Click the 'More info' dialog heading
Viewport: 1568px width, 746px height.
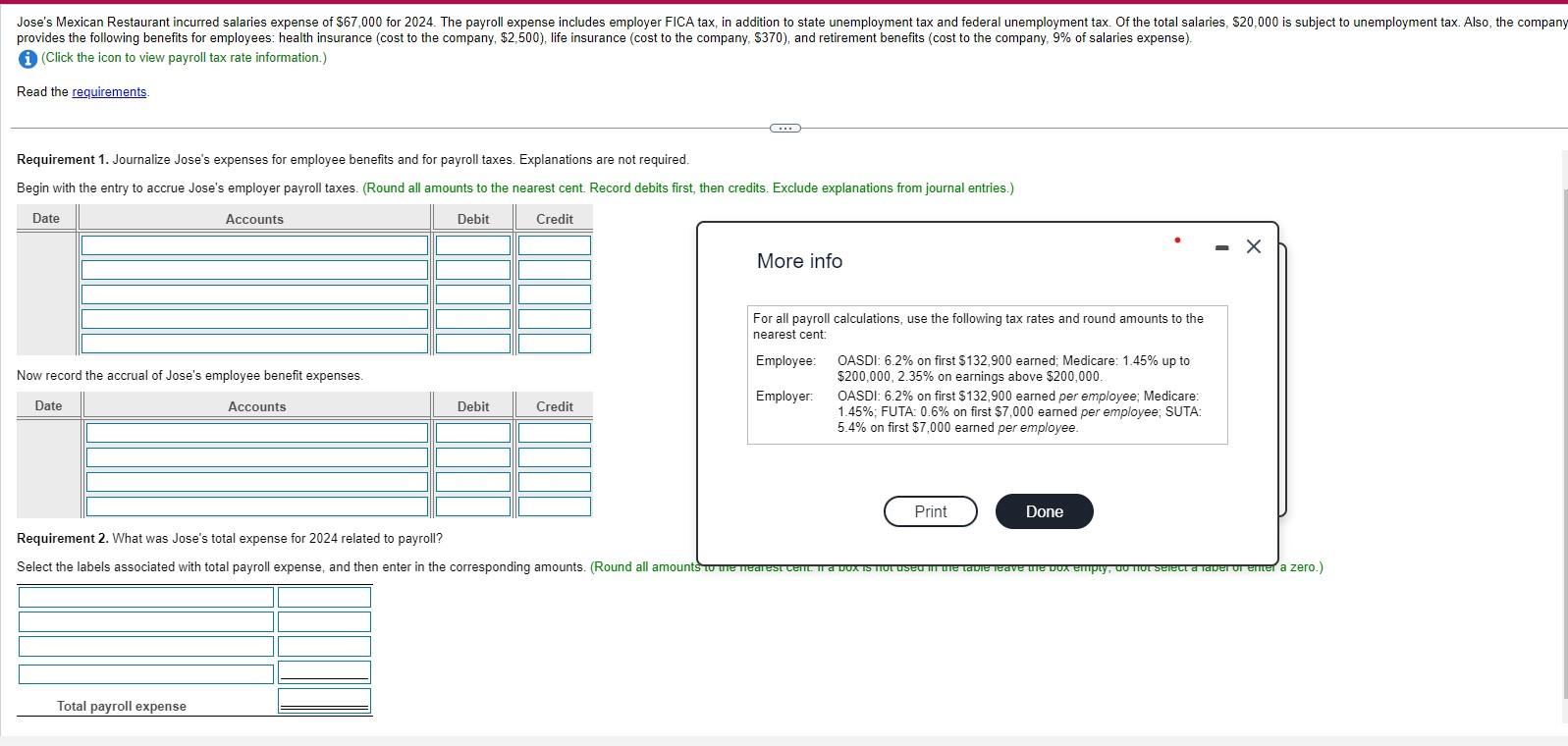click(x=799, y=261)
